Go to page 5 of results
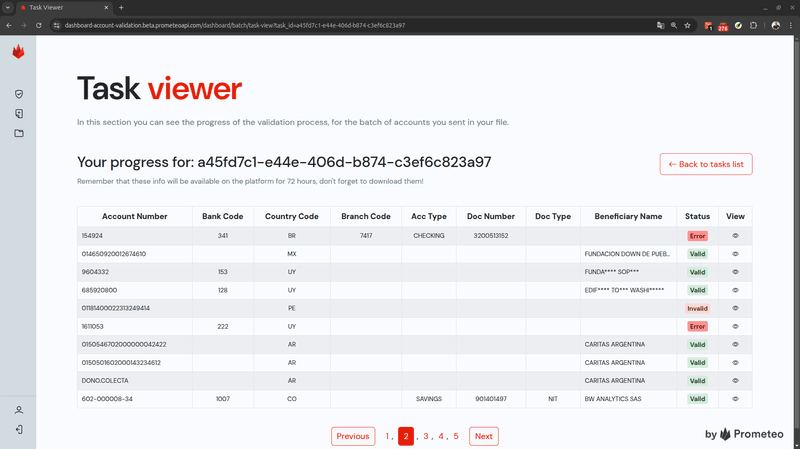800x449 pixels. [455, 436]
